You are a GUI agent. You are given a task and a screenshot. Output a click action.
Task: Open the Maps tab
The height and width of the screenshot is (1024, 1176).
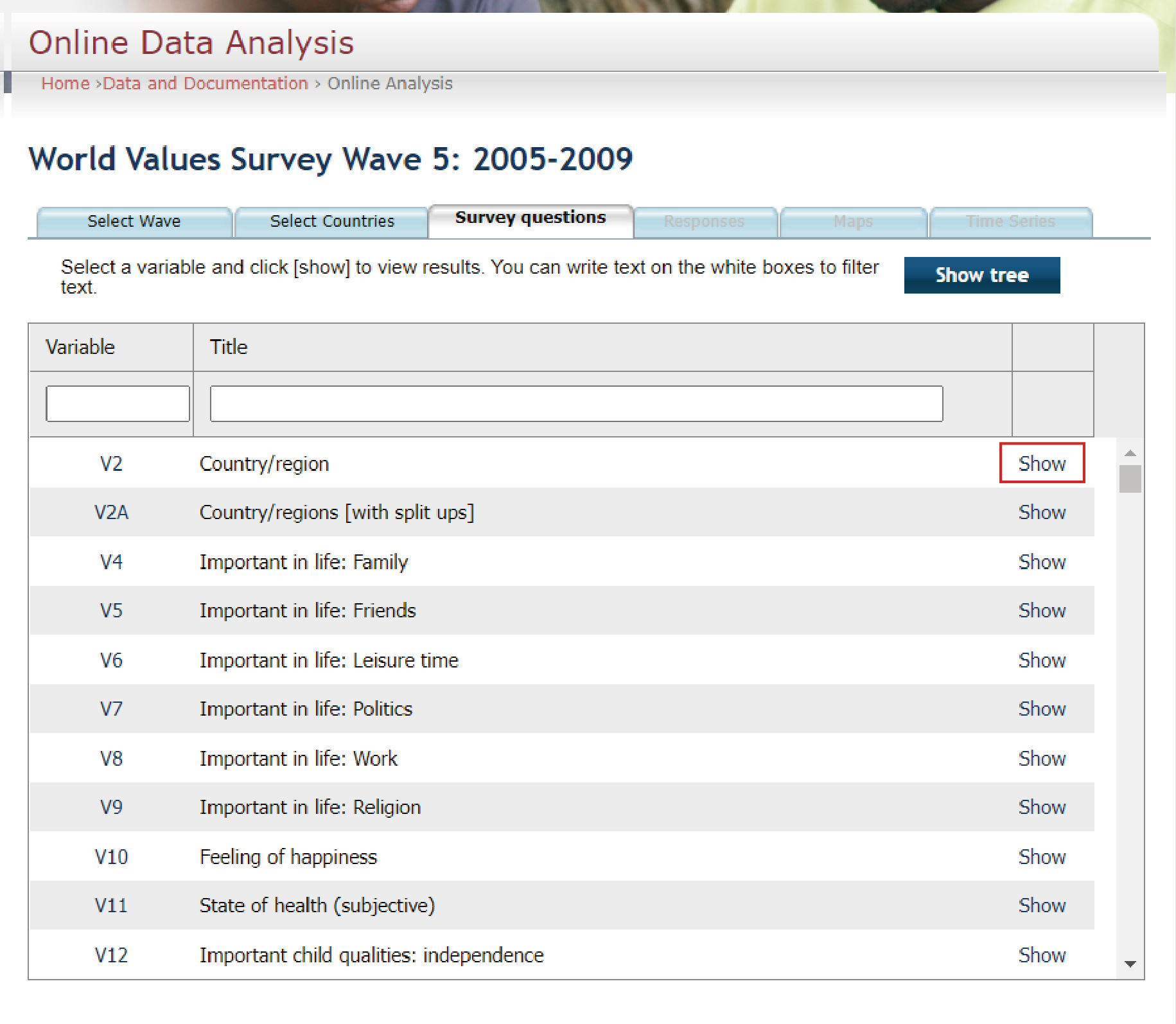click(853, 222)
